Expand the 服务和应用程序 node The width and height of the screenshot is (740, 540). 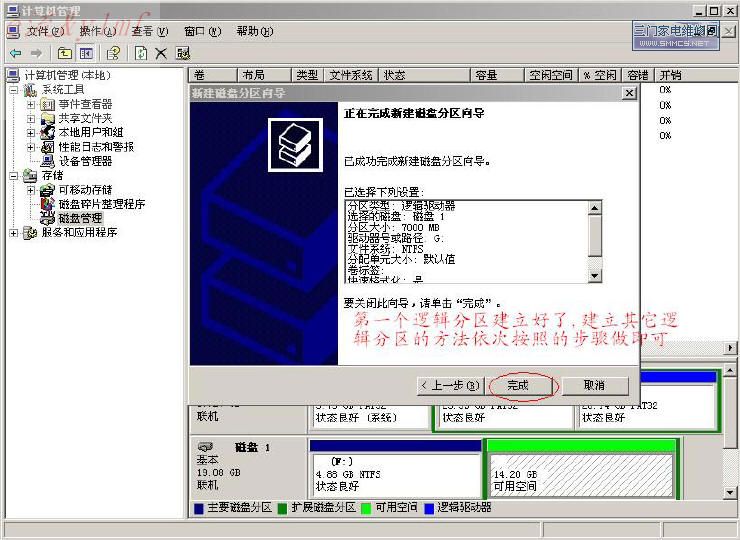(13, 233)
